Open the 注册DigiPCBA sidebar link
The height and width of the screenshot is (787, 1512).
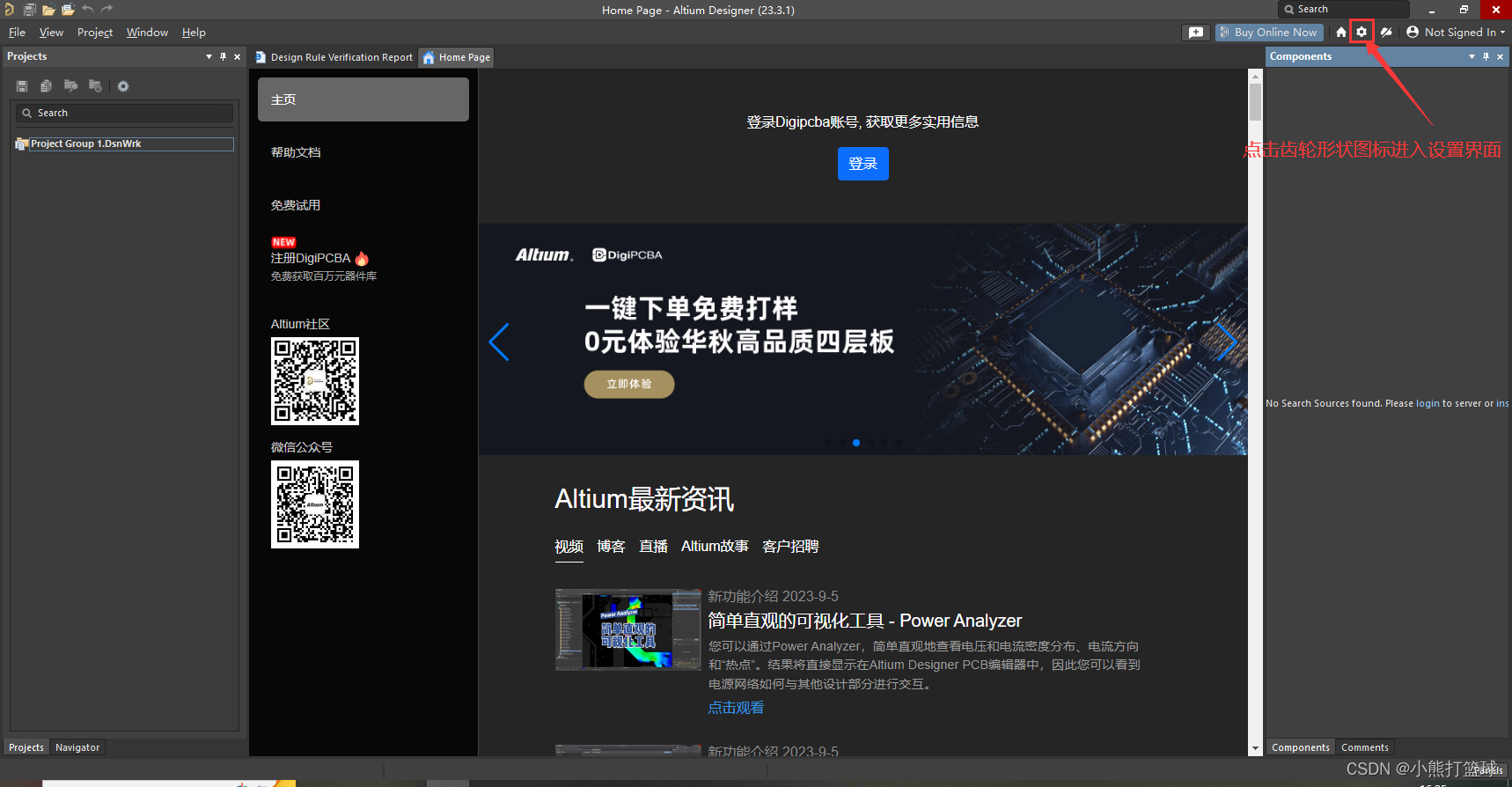[x=311, y=258]
